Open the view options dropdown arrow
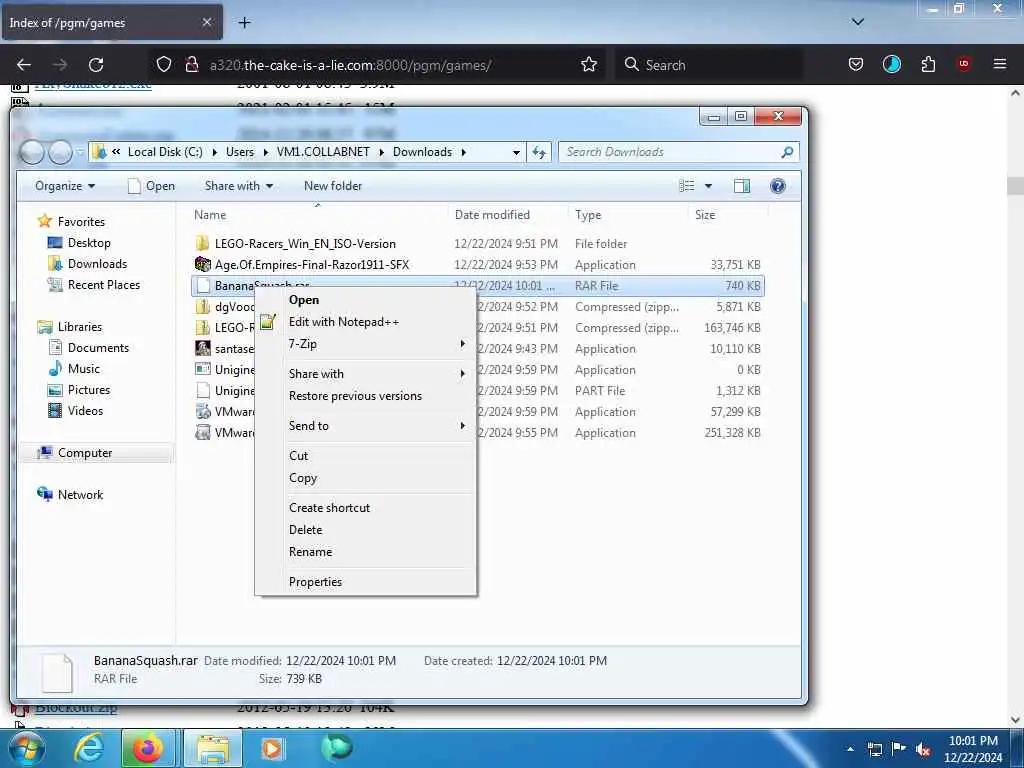Screen dimensions: 1024x768 pos(708,186)
